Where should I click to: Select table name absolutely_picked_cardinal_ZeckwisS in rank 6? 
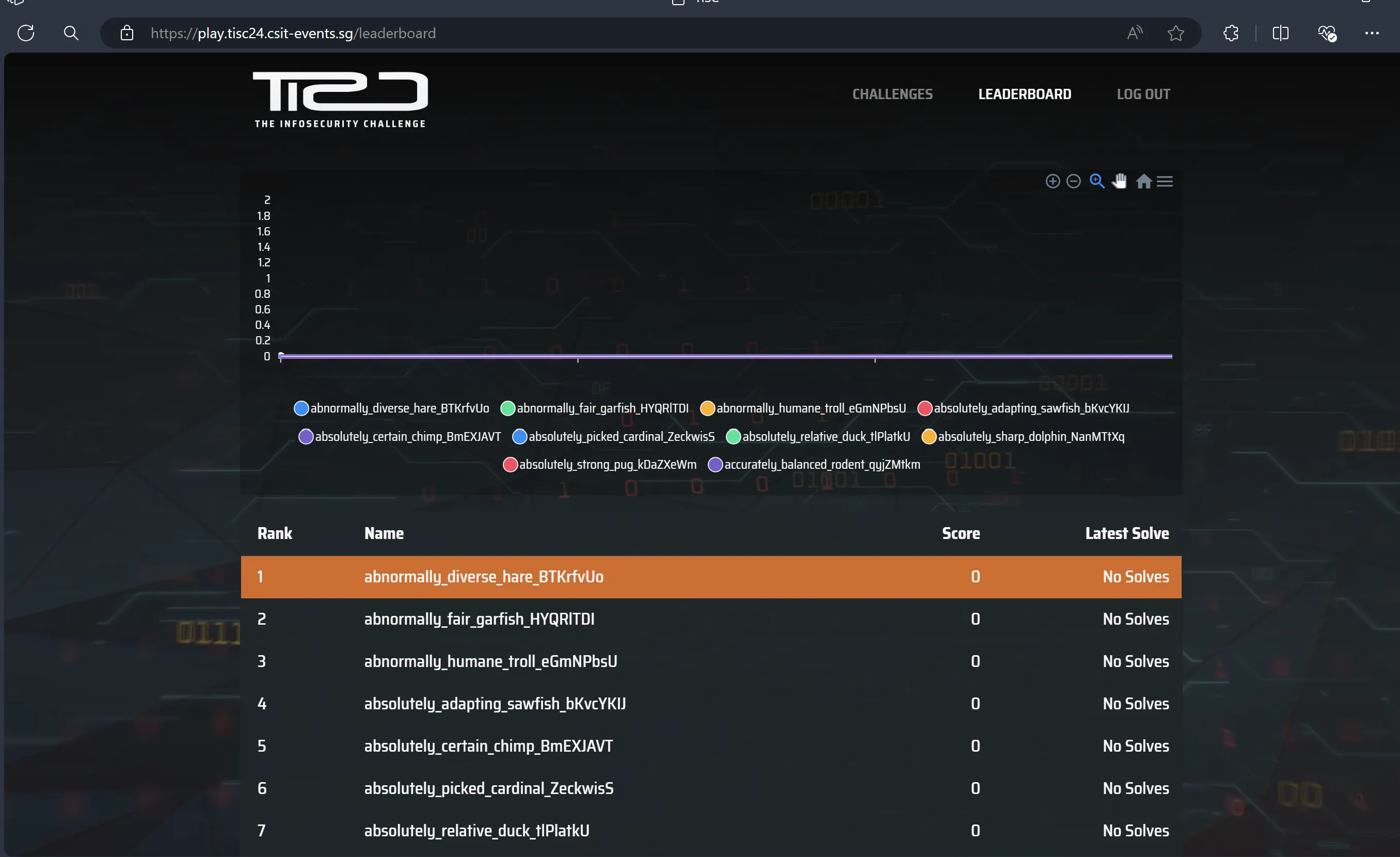[489, 788]
